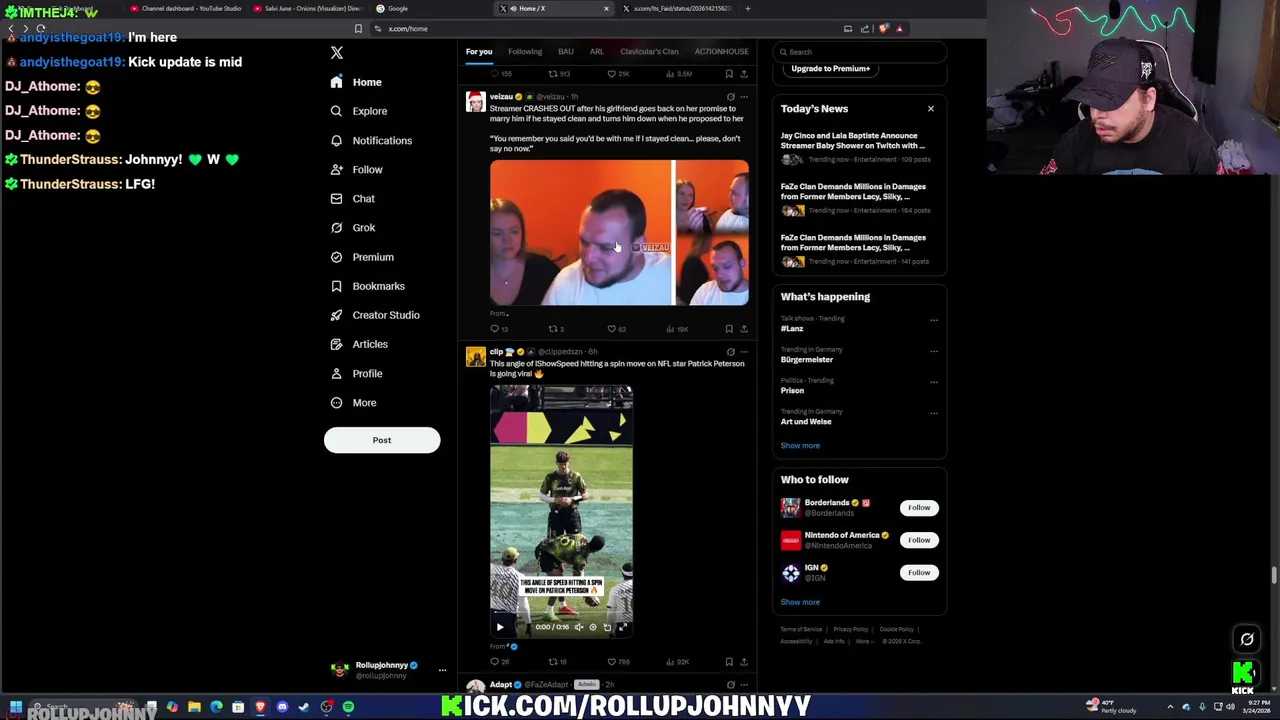Switch to the For you tab

click(479, 51)
